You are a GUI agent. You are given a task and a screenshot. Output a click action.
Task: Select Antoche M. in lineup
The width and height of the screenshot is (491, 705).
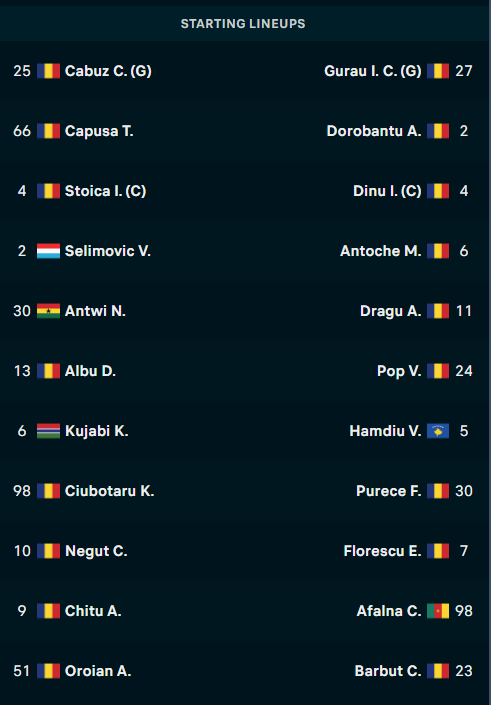point(381,251)
